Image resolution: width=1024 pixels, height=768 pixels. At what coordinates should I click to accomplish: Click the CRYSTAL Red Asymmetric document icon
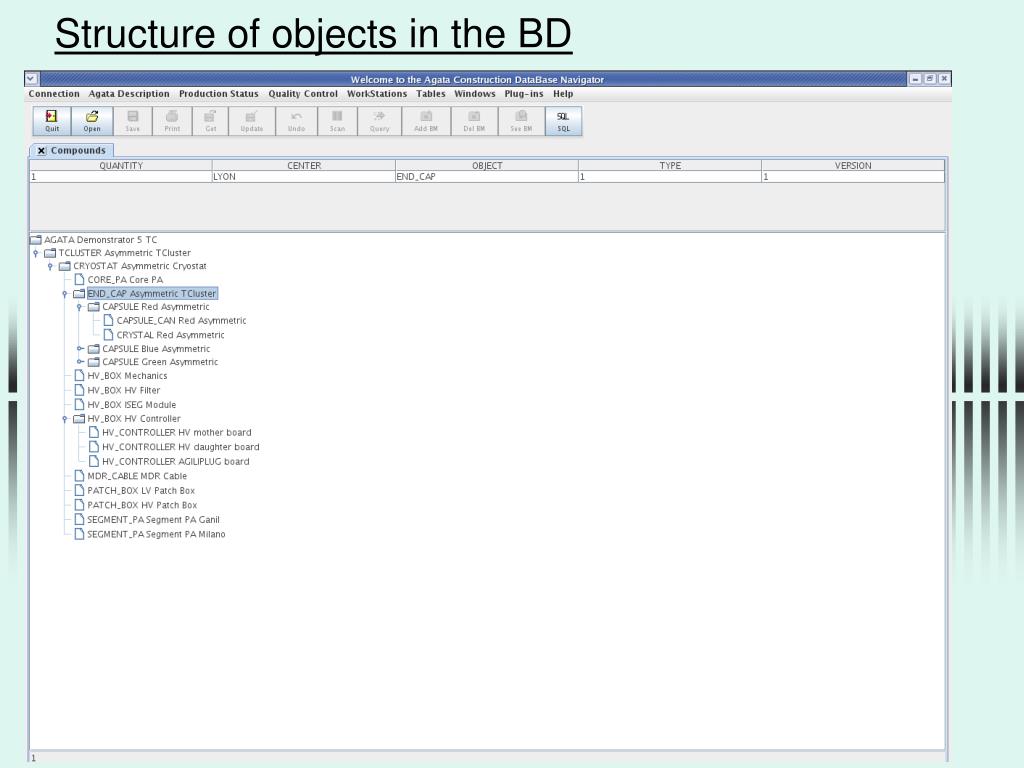pos(108,334)
